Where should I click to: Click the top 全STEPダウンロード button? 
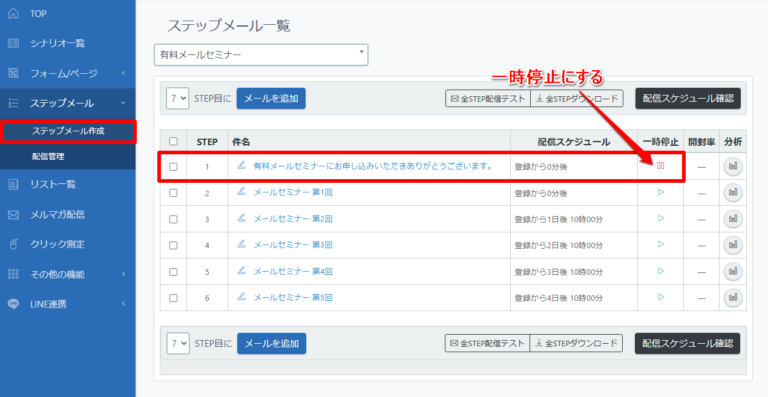point(577,98)
